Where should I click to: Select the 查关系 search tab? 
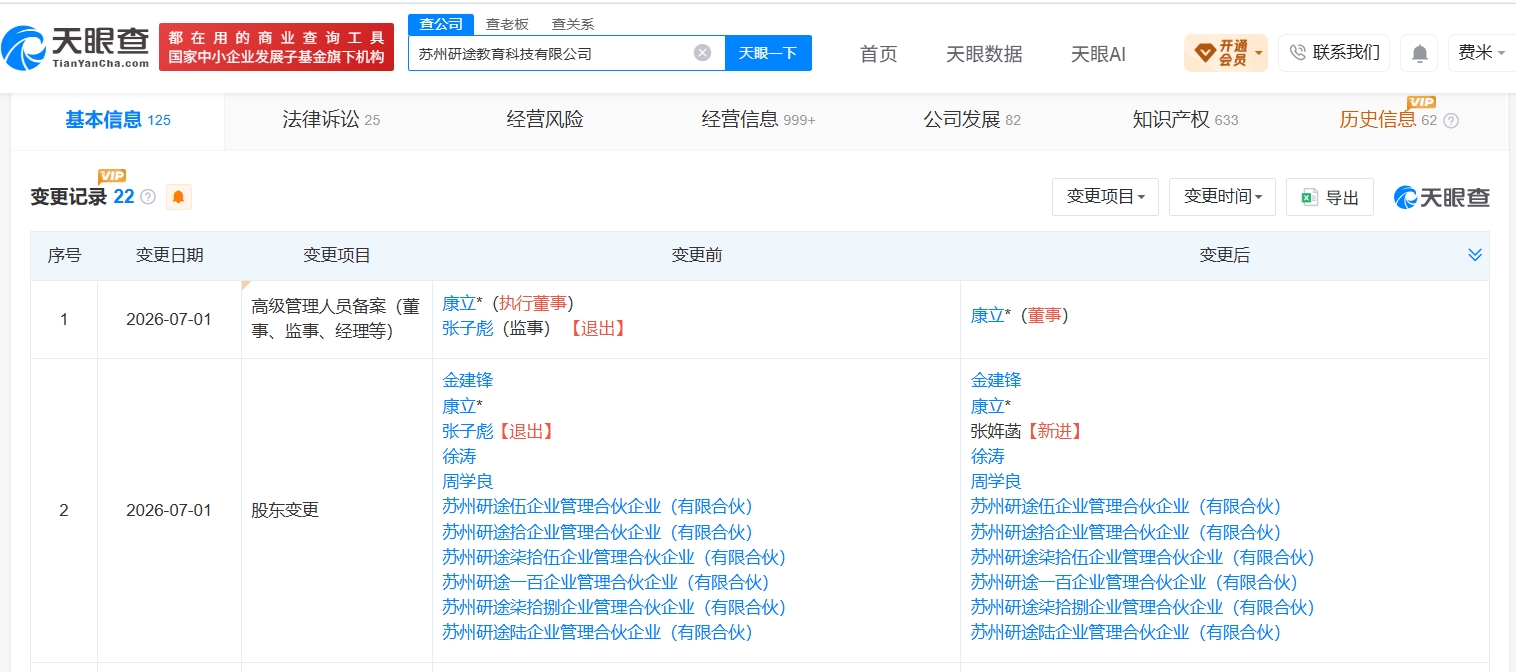point(573,24)
